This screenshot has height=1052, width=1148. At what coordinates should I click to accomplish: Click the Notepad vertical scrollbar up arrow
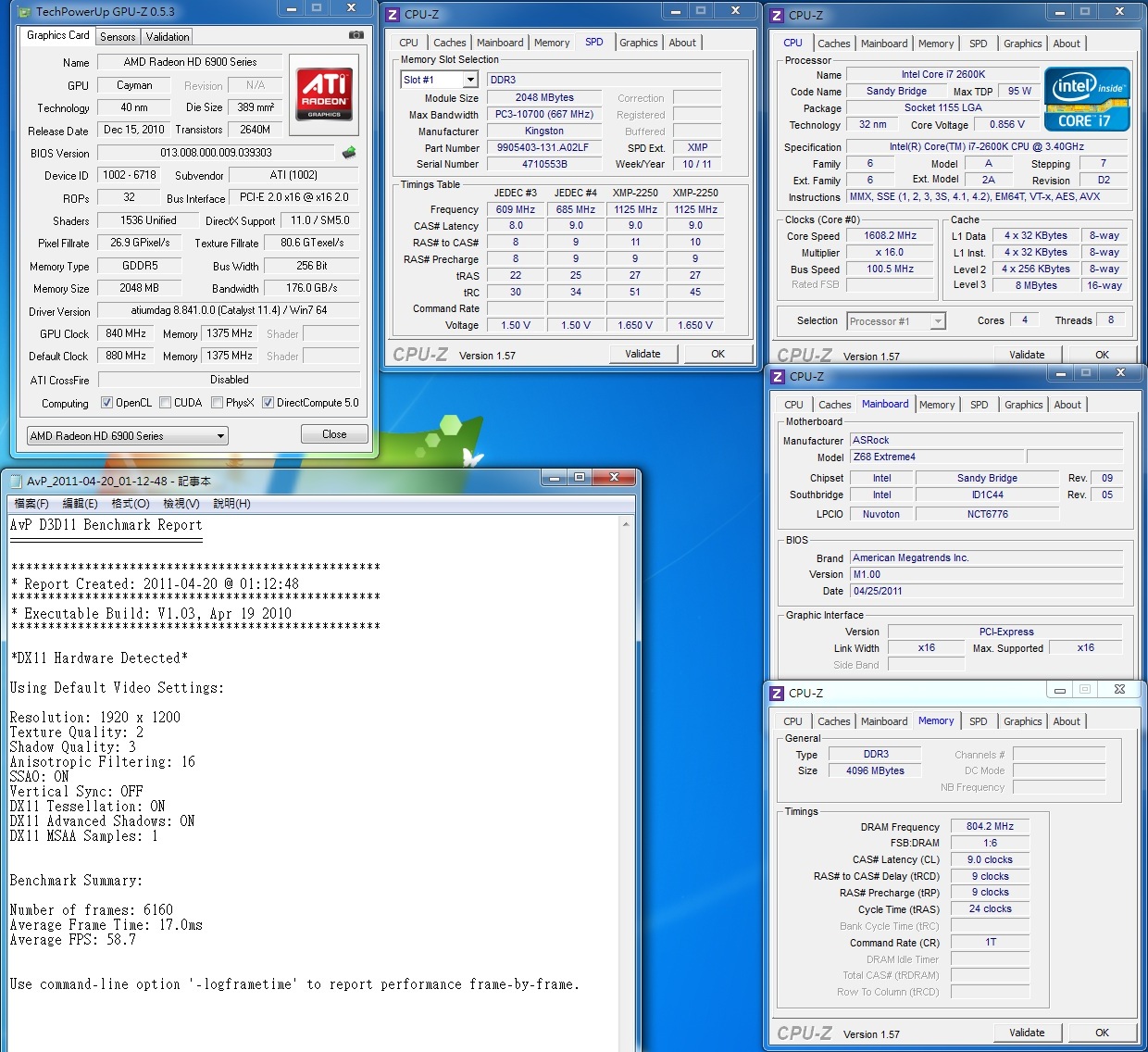point(627,524)
